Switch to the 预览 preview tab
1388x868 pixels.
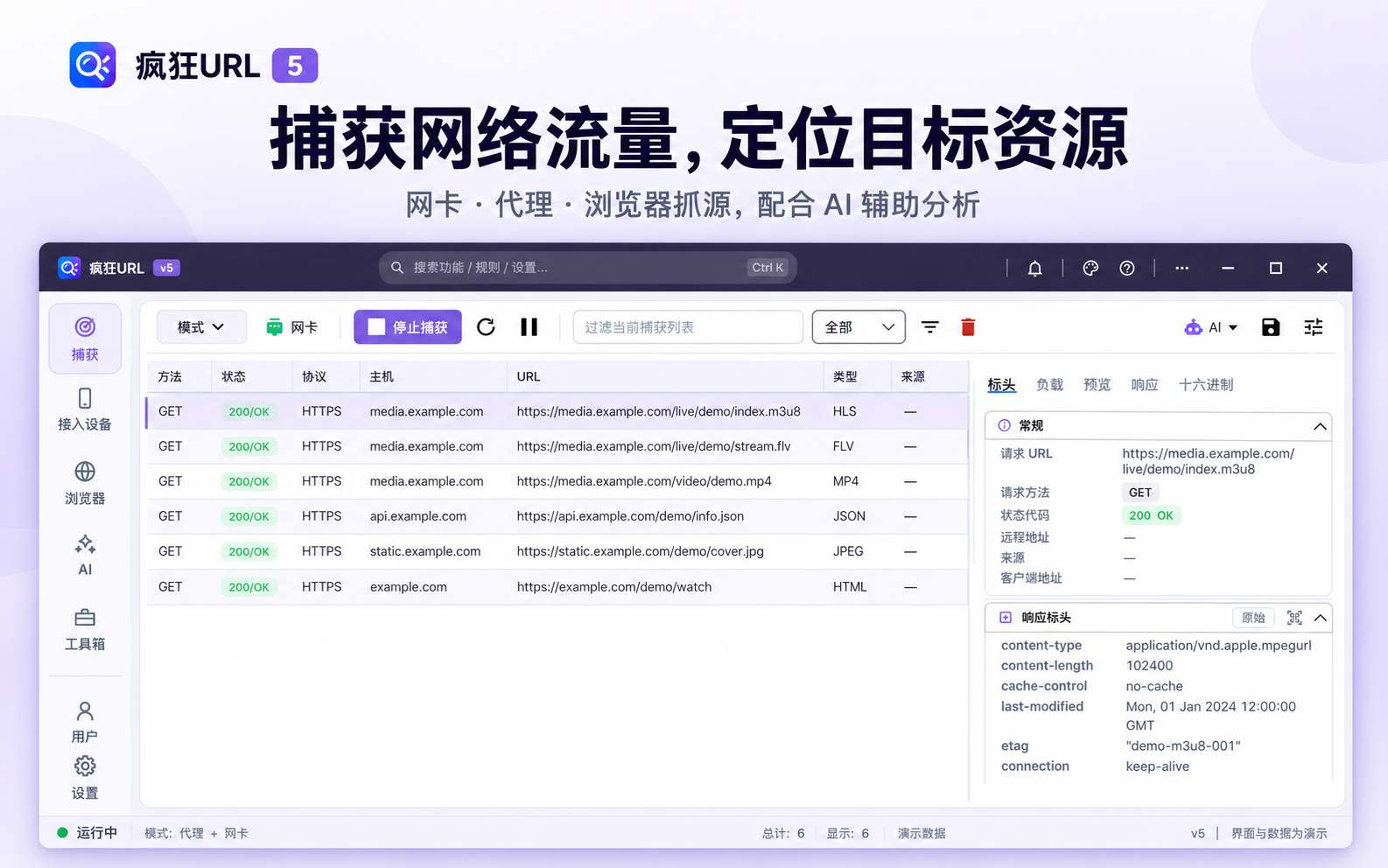(1097, 385)
